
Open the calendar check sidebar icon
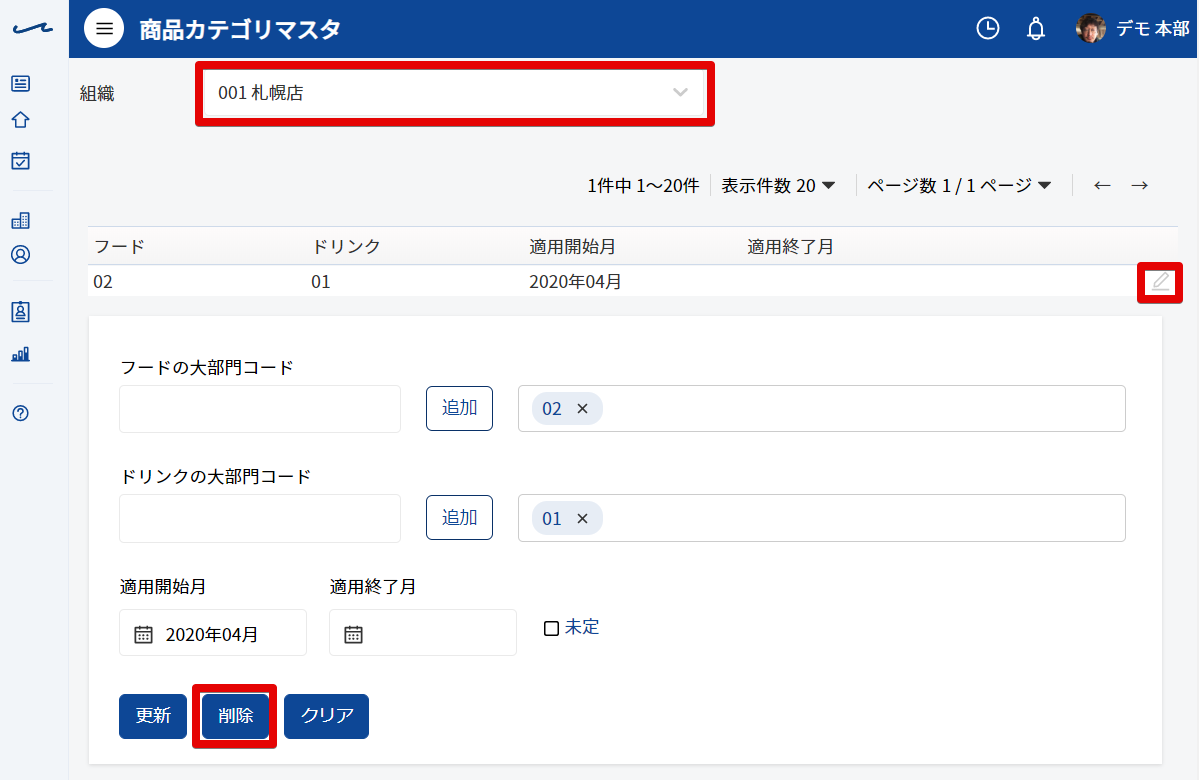[x=21, y=161]
